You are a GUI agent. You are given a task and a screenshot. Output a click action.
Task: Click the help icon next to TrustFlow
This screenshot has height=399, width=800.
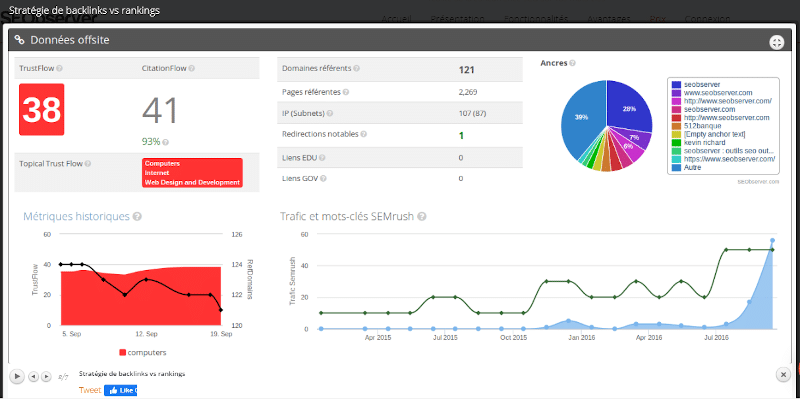[x=59, y=68]
